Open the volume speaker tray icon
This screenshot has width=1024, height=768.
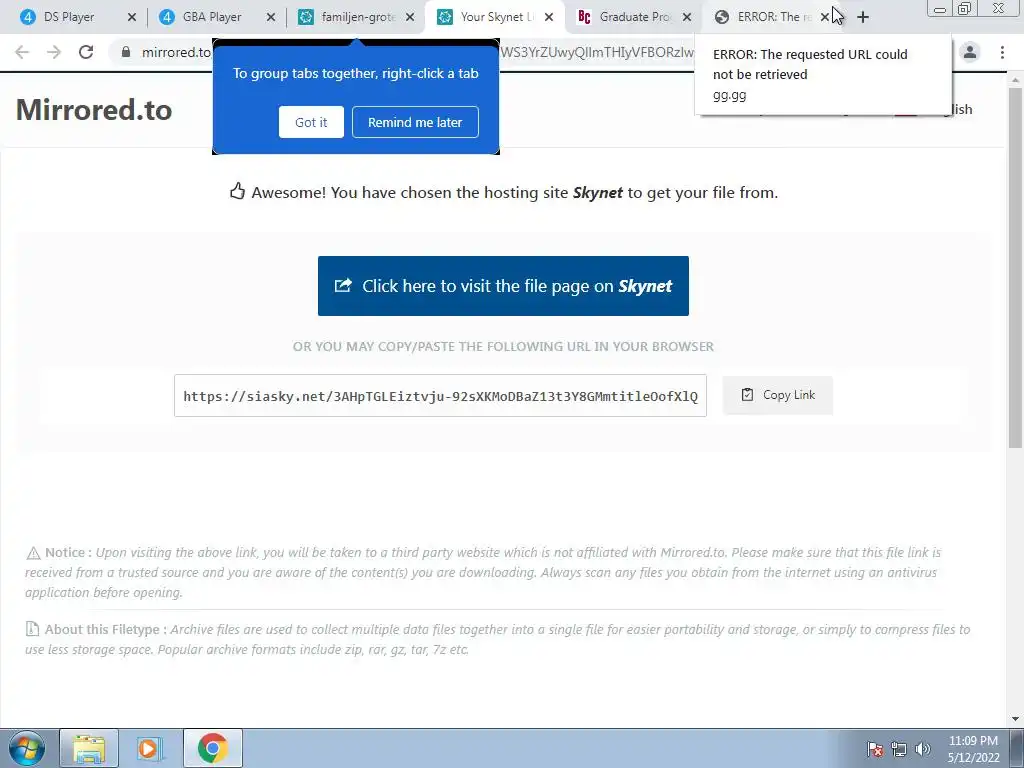(x=922, y=749)
